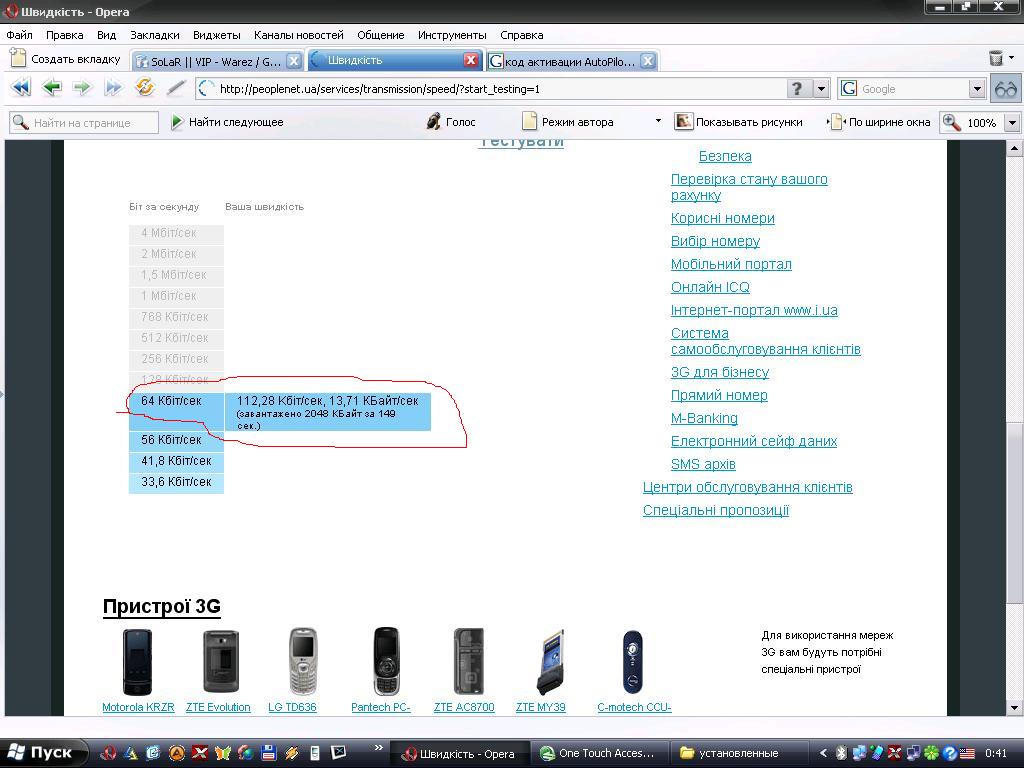Go back with the green back arrow
The width and height of the screenshot is (1024, 768).
52,88
